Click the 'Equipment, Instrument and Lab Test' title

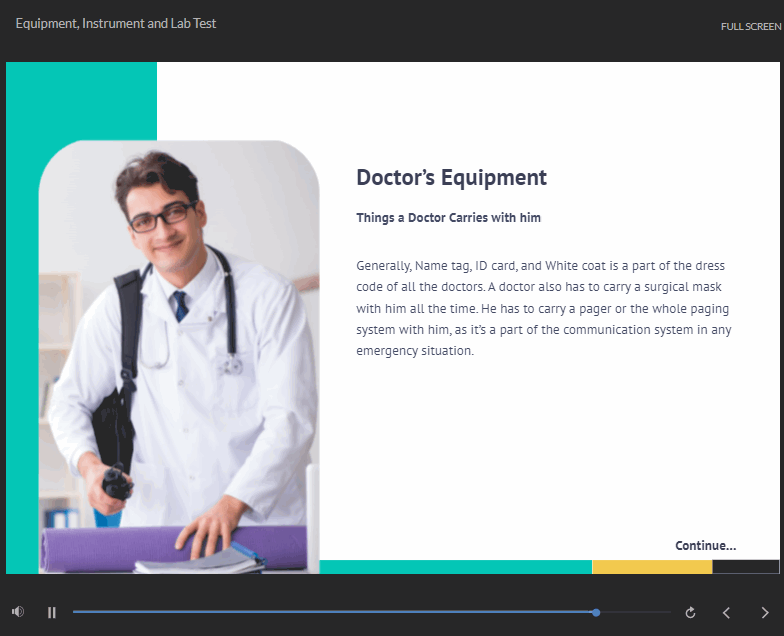(116, 24)
